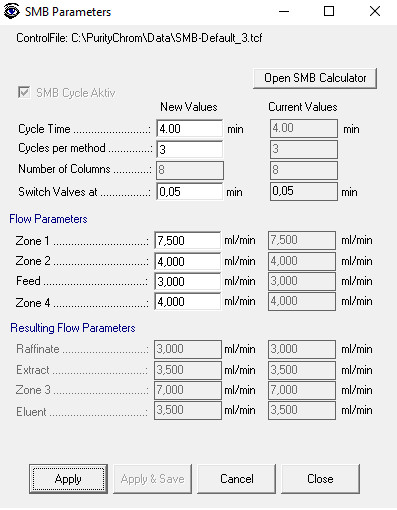397x510 pixels.
Task: Click the Apply & Save button
Action: point(152,479)
